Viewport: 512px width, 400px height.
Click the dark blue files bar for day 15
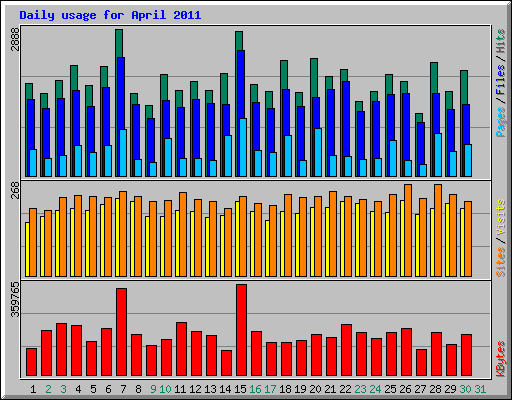tap(240, 83)
